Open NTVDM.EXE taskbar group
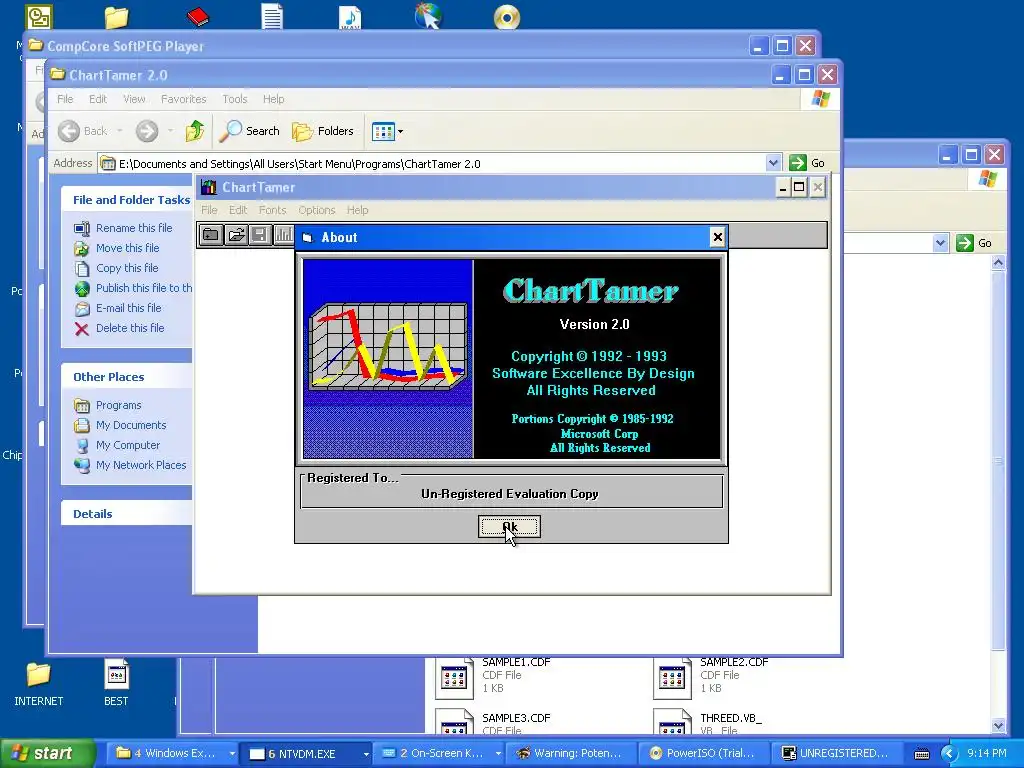 [307, 753]
